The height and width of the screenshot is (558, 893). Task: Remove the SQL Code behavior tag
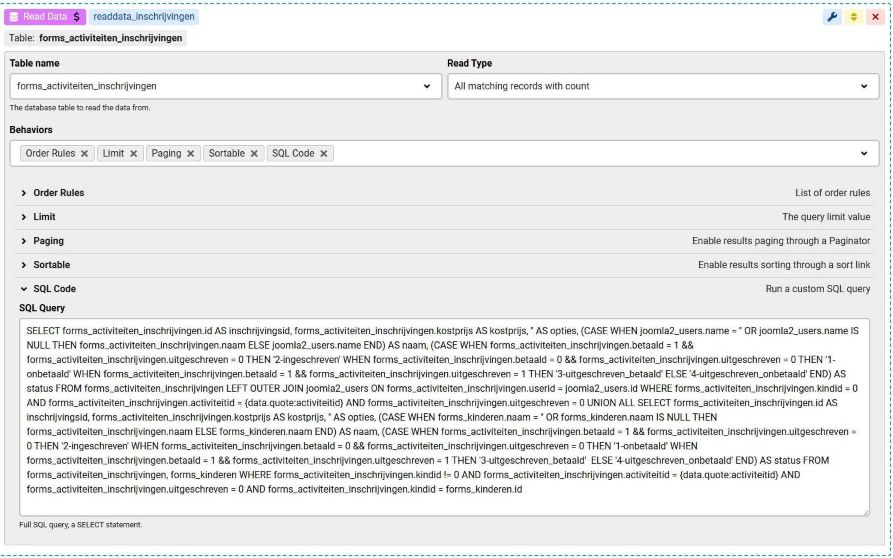pyautogui.click(x=324, y=154)
